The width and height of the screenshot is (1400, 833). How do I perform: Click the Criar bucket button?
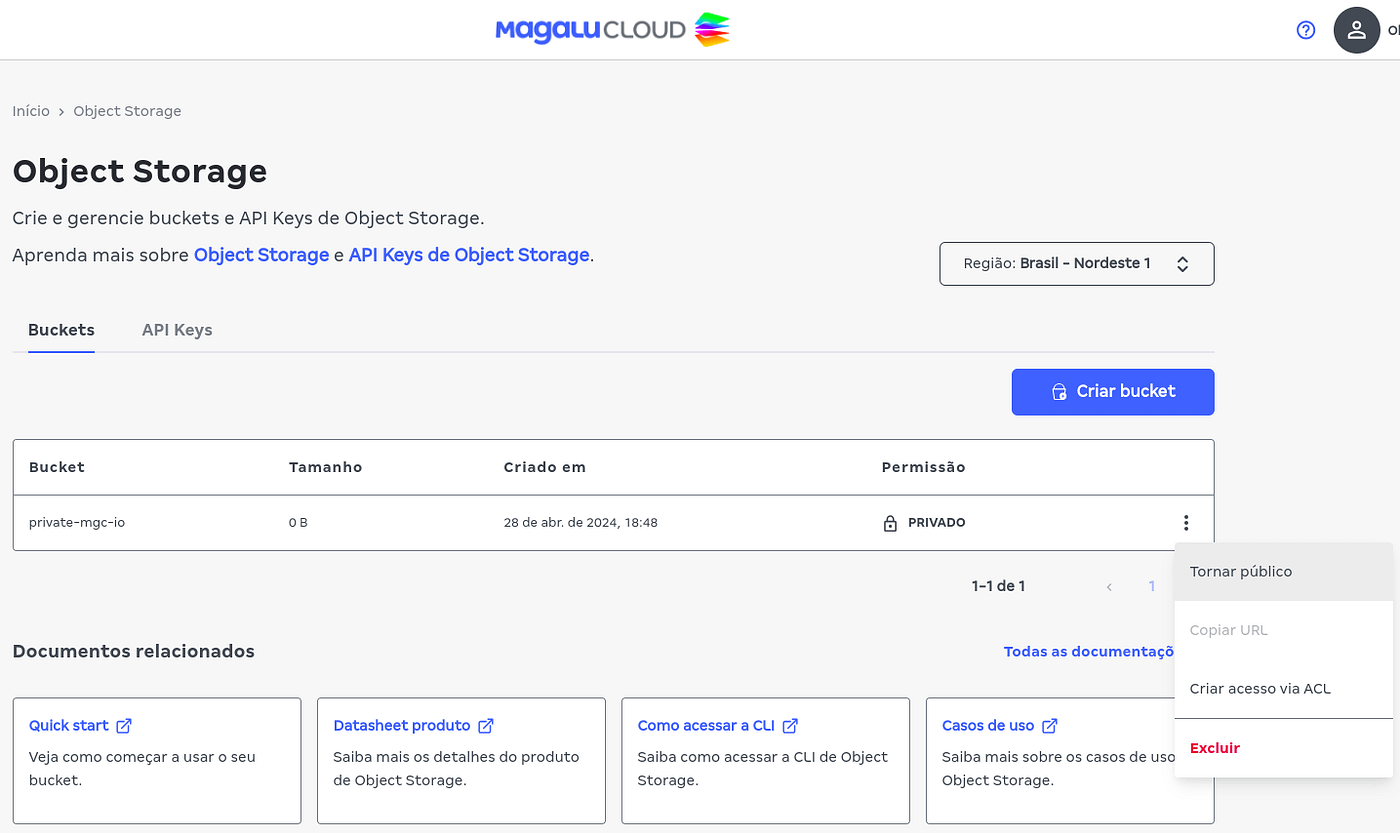(x=1113, y=392)
